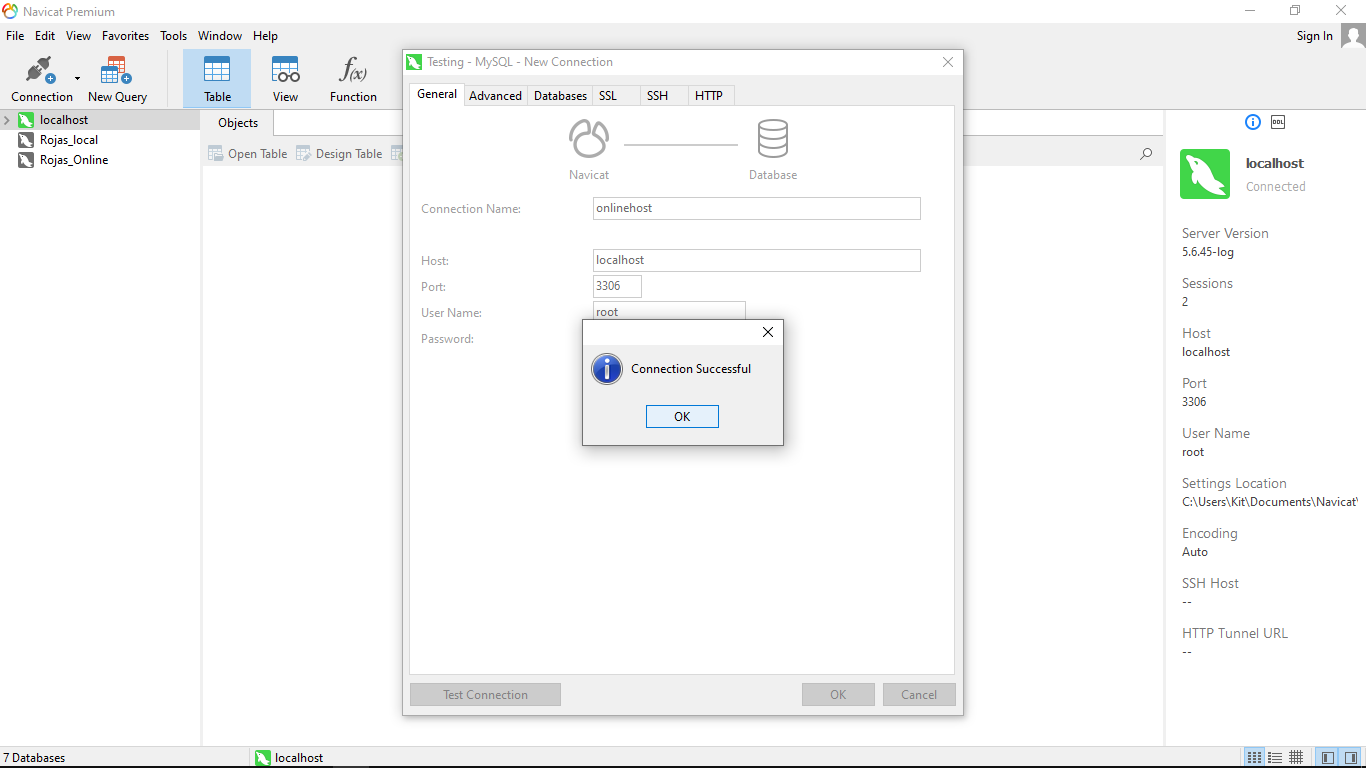Open the Connection dropdown arrow
The image size is (1366, 768).
pyautogui.click(x=77, y=78)
